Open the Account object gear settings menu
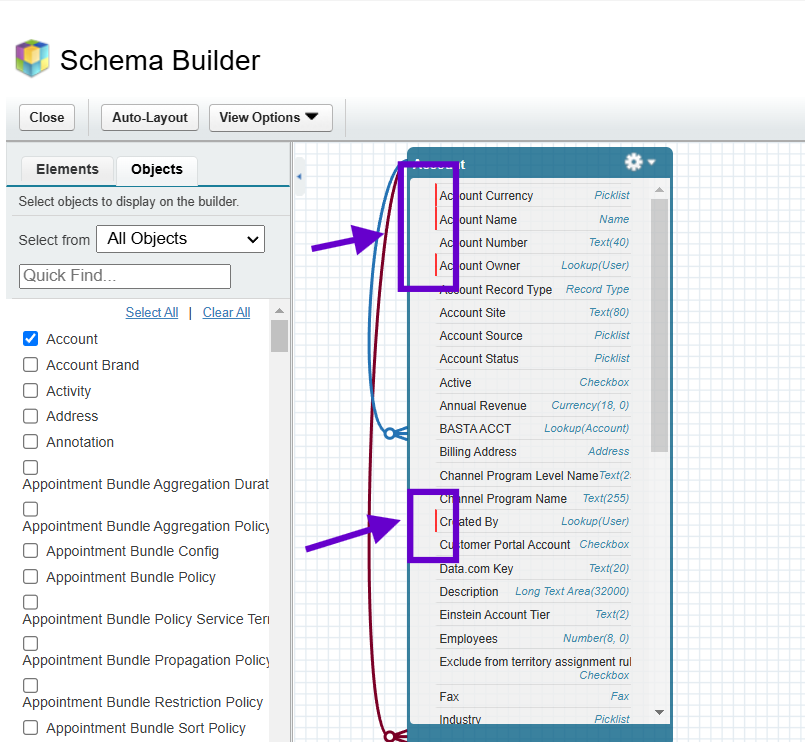Screen dimensions: 805x742 (x=640, y=162)
